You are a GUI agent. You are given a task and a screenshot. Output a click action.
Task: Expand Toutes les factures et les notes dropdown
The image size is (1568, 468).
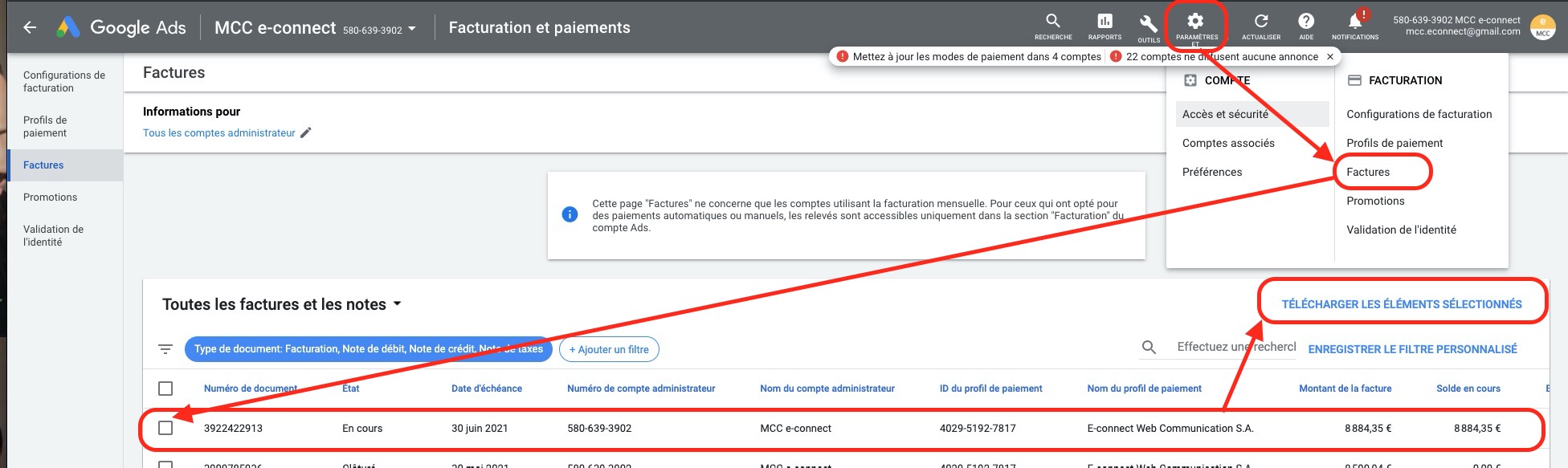397,304
